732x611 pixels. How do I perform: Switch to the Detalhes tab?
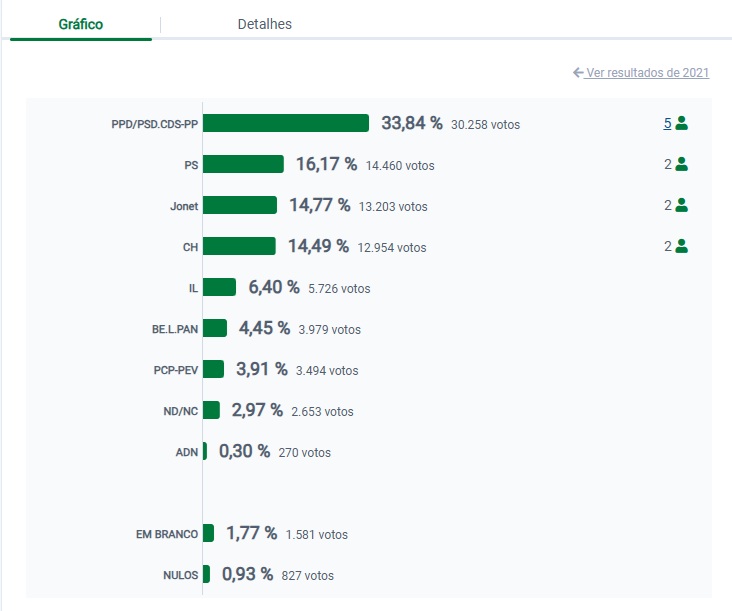[x=264, y=24]
